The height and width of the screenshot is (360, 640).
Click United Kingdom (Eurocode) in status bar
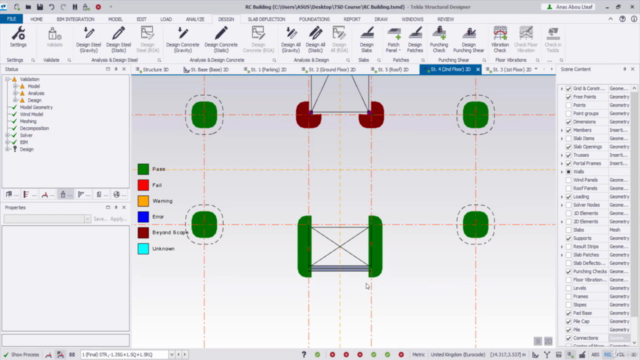point(458,355)
